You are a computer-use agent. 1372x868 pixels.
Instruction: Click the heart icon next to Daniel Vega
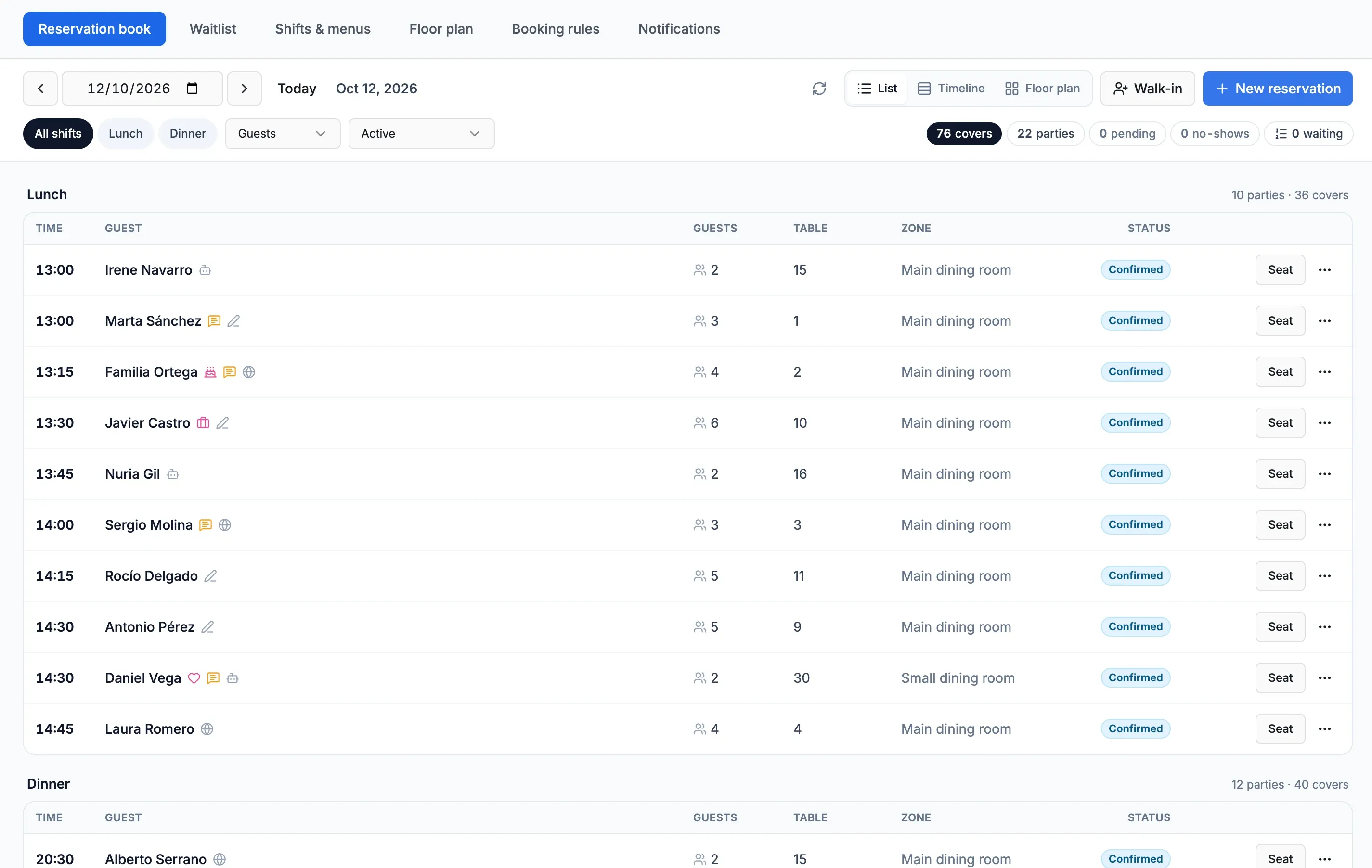194,678
